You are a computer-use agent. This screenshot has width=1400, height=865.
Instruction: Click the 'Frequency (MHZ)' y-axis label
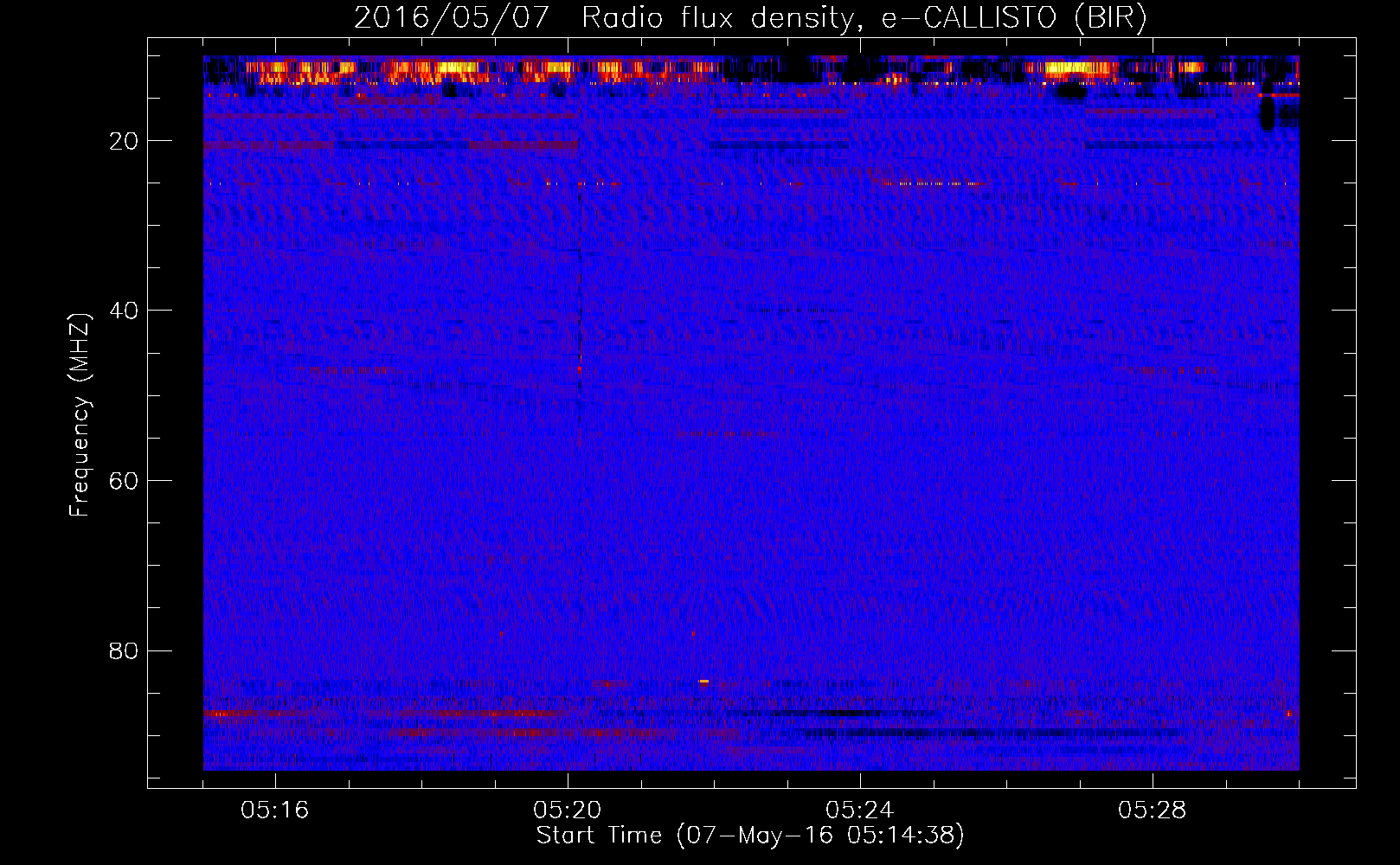click(80, 415)
